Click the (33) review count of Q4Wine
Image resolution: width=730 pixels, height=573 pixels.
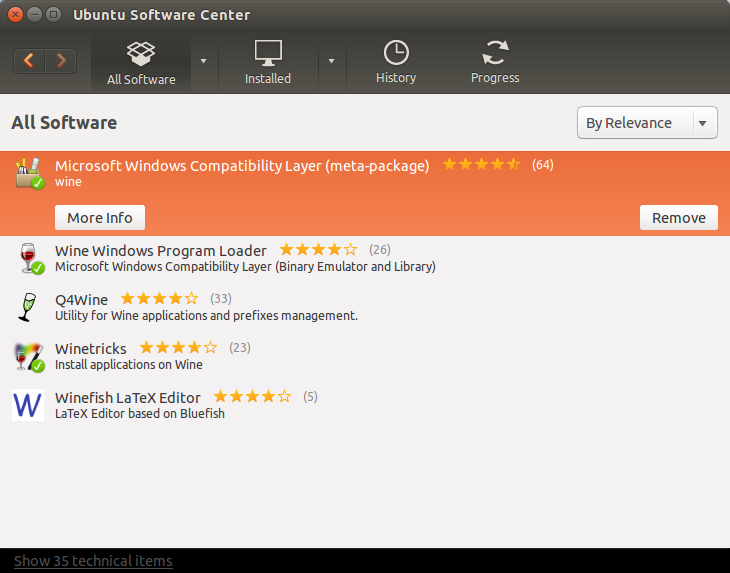(x=221, y=299)
